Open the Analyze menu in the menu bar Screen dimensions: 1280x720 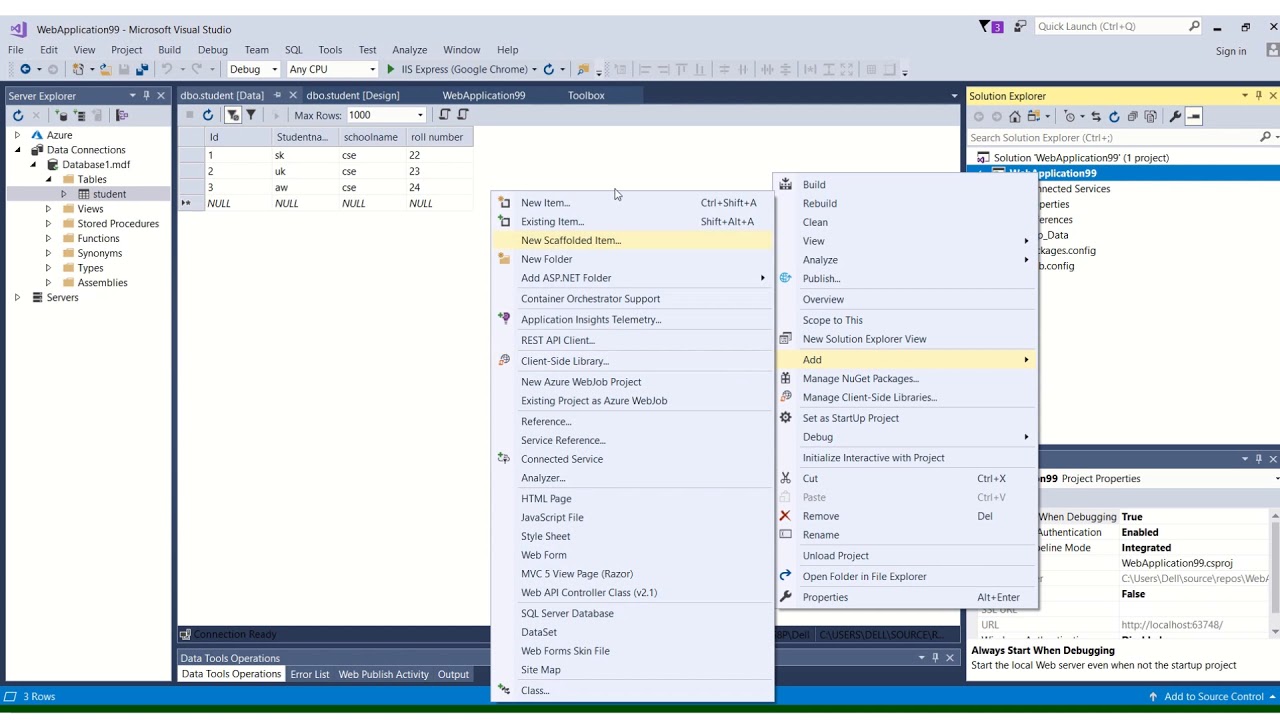coord(409,50)
